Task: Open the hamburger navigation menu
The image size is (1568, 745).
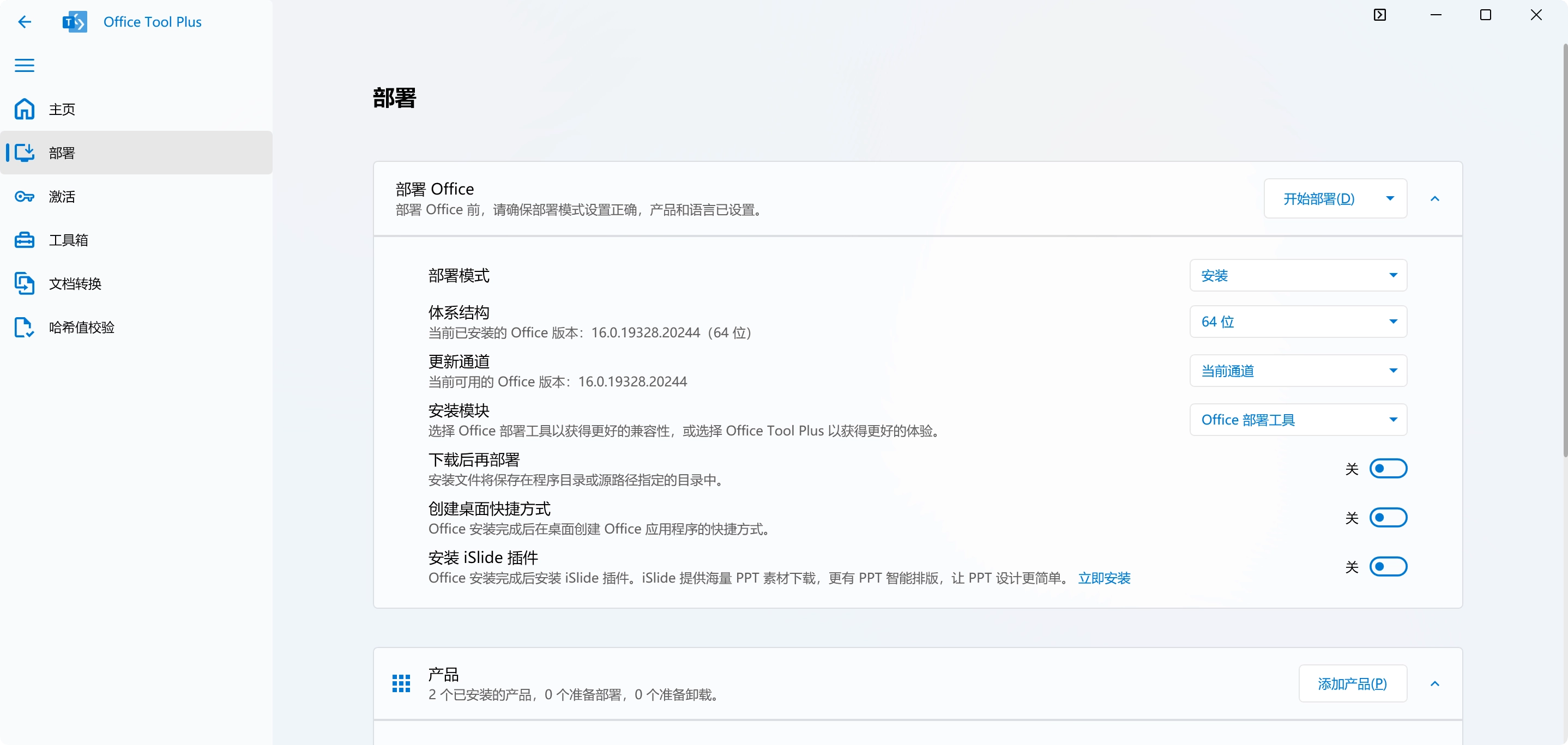Action: tap(25, 65)
